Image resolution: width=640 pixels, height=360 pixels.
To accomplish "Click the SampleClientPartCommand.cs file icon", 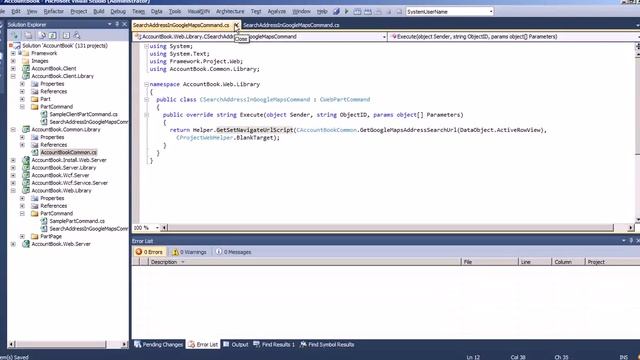I will click(x=44, y=114).
